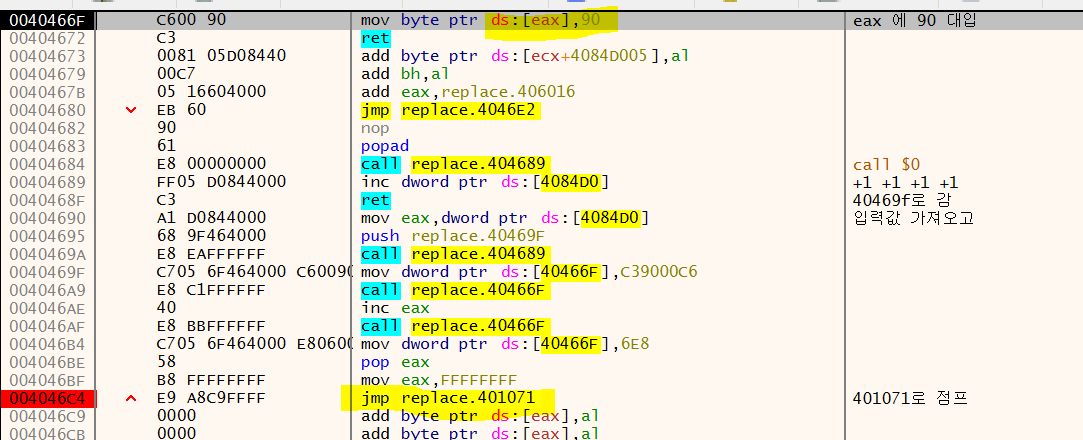
Task: Select address 00404682
Action: (x=48, y=128)
